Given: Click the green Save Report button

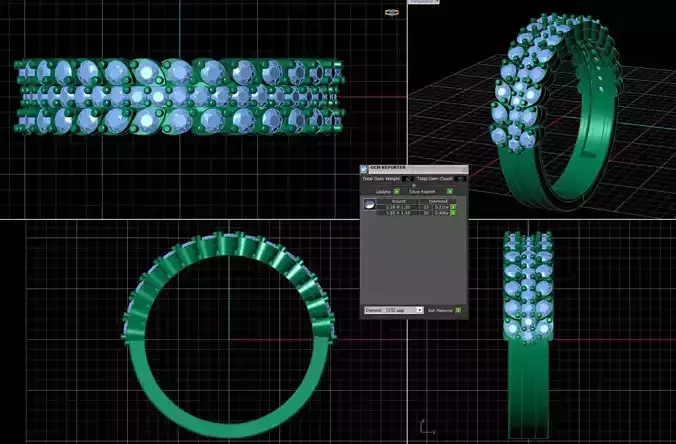Looking at the screenshot, I should click(450, 191).
